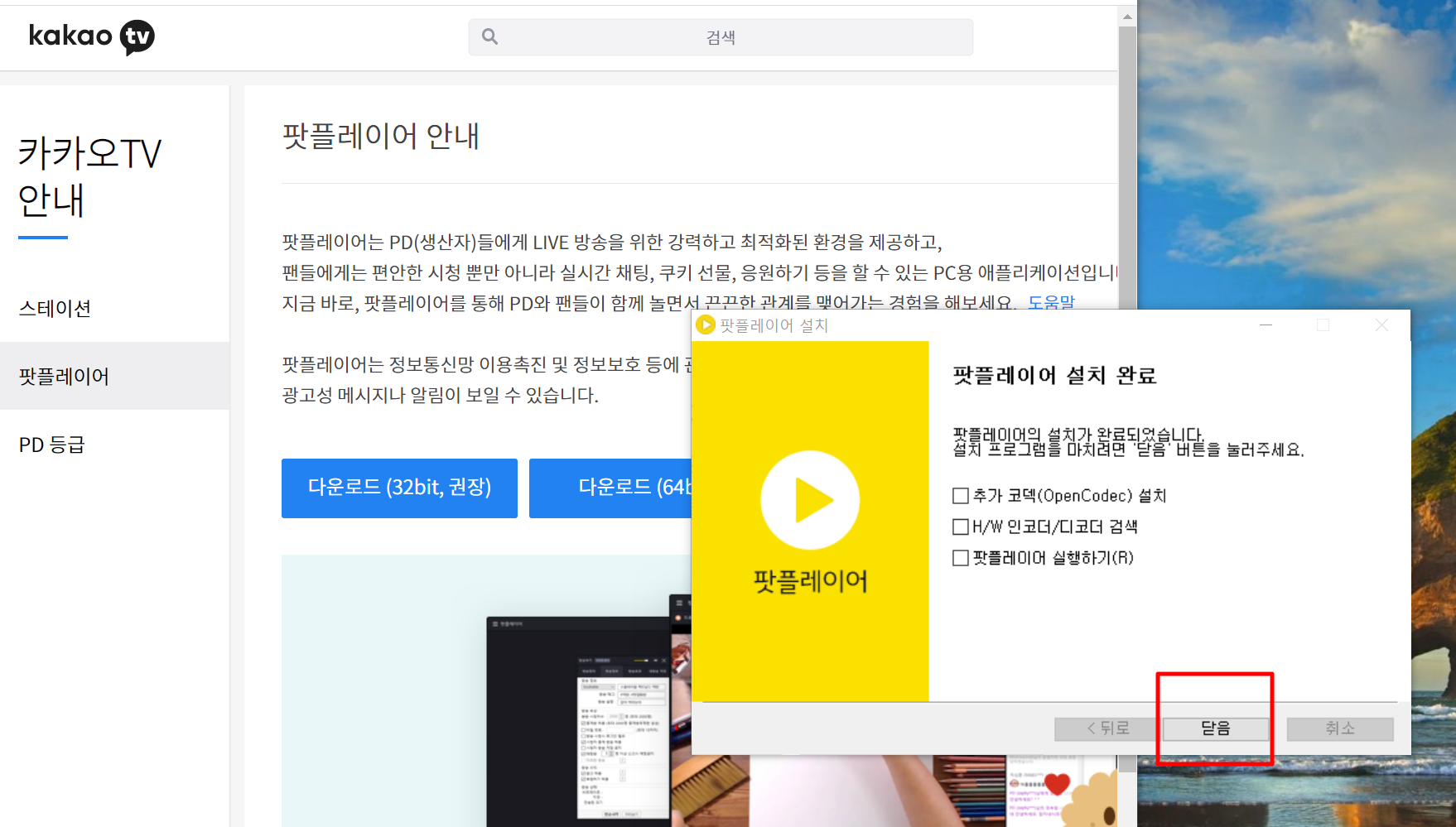Screen dimensions: 1456x827
Task: Click the kakao tv logo
Action: point(91,36)
